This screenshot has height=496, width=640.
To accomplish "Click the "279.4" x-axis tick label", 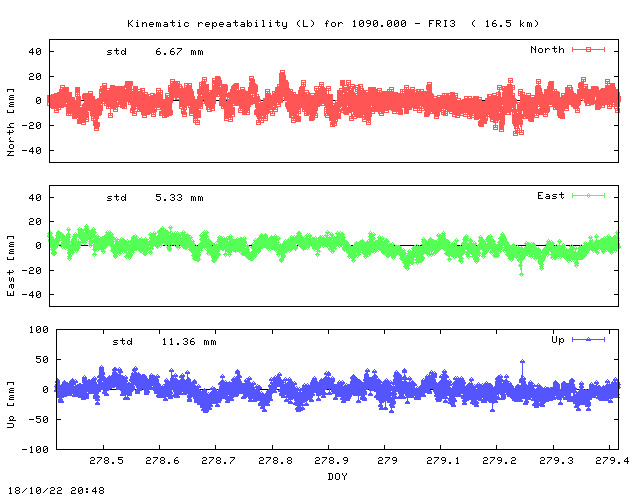I will pos(612,461).
